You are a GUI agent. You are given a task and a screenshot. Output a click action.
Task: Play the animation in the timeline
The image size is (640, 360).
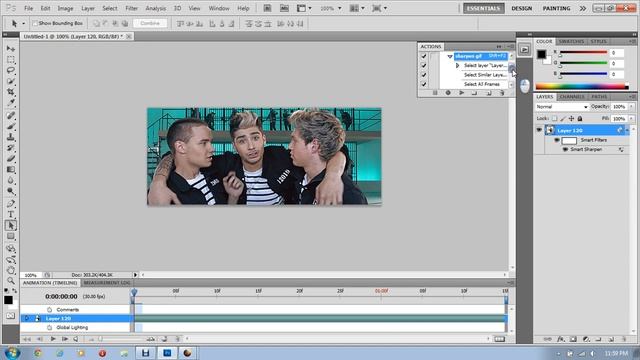tap(53, 339)
